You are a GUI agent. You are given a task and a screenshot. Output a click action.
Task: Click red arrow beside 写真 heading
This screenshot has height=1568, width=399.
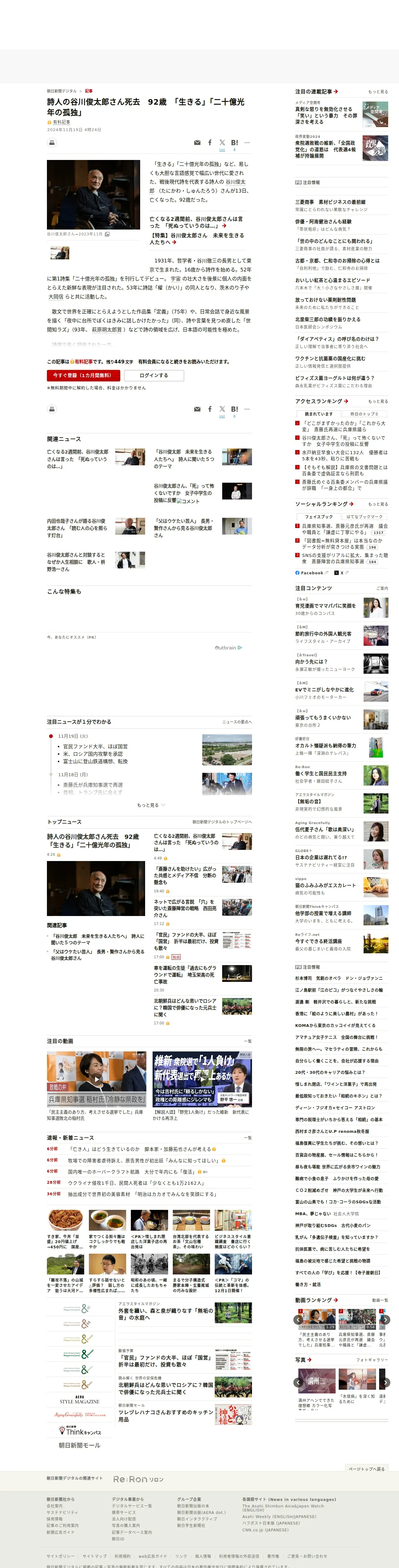310,1360
